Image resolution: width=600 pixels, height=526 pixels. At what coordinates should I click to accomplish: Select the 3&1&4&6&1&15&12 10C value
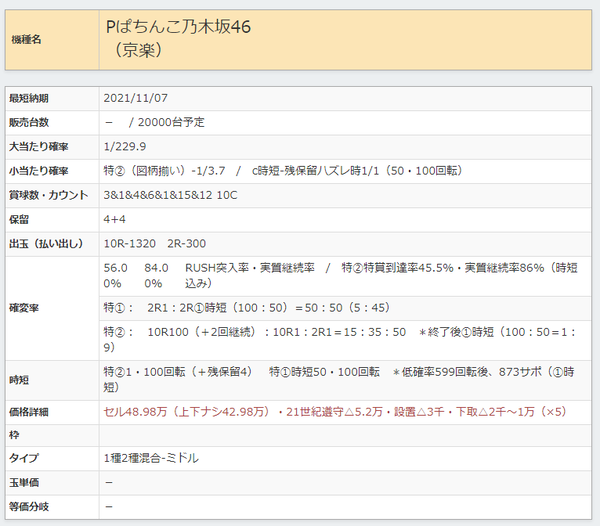coord(170,195)
